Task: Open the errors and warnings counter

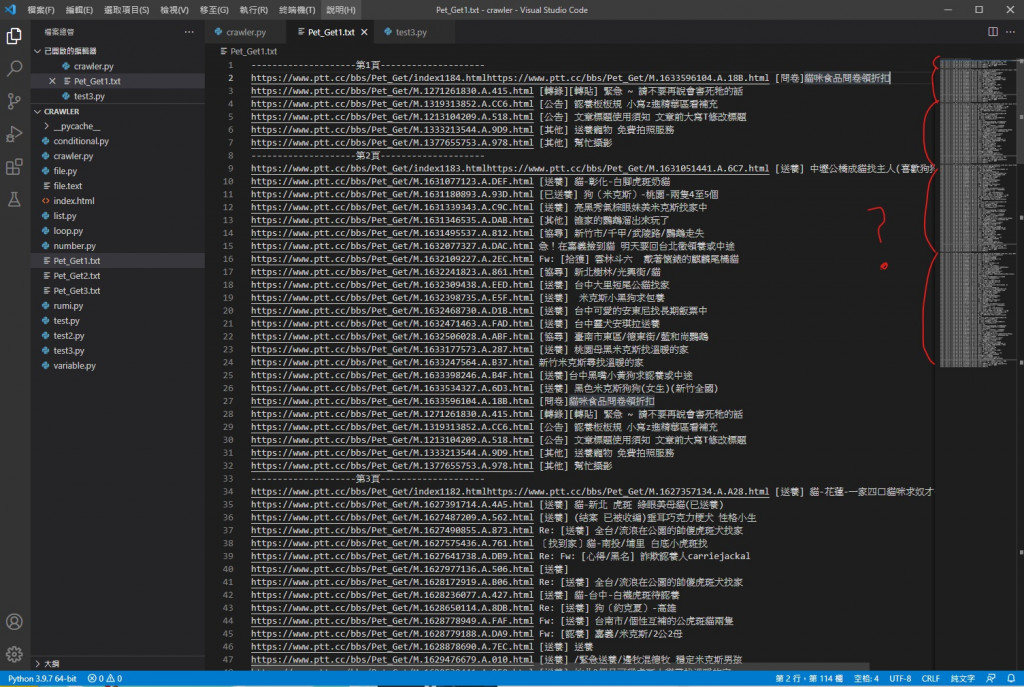Action: (105, 679)
